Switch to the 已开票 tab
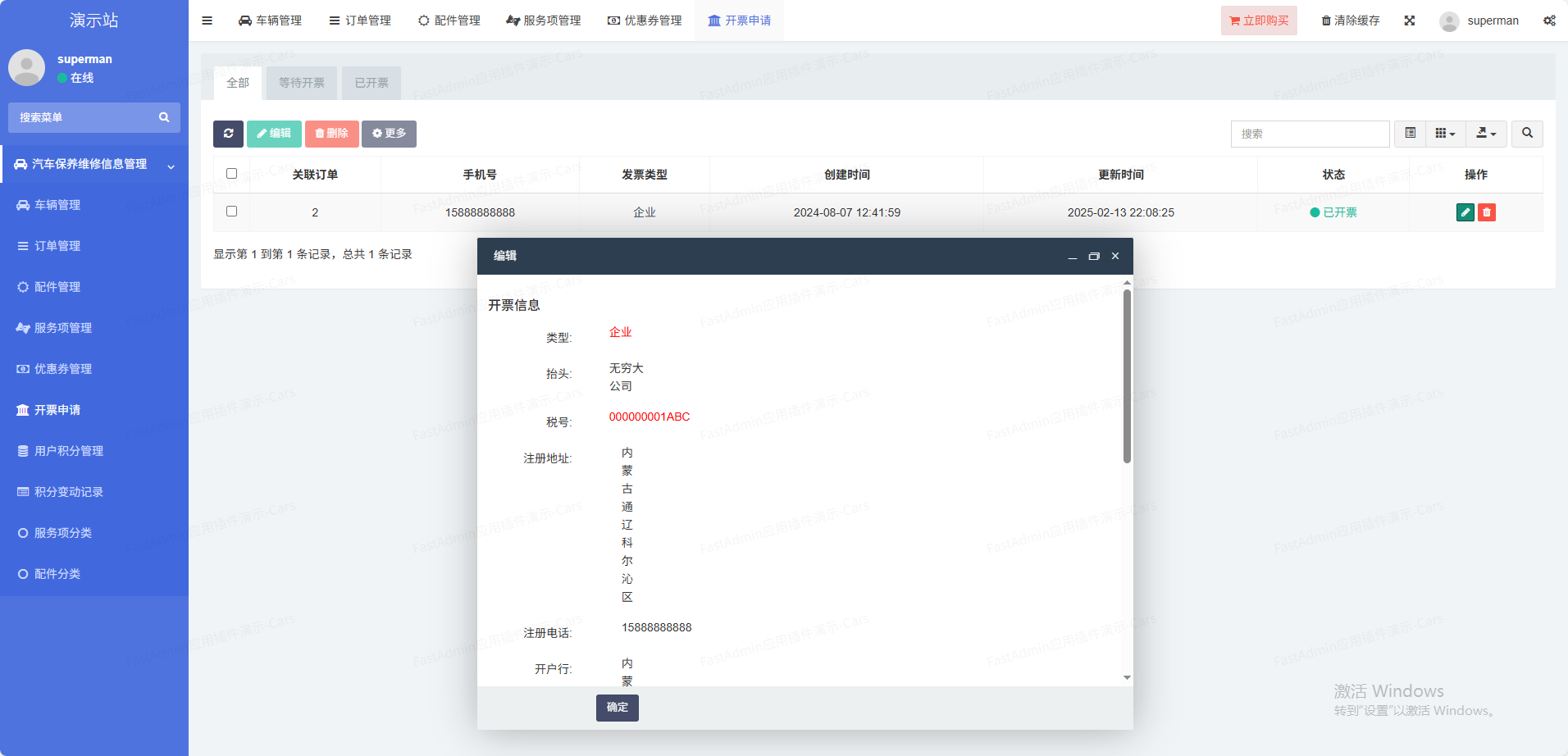This screenshot has height=756, width=1568. [371, 83]
